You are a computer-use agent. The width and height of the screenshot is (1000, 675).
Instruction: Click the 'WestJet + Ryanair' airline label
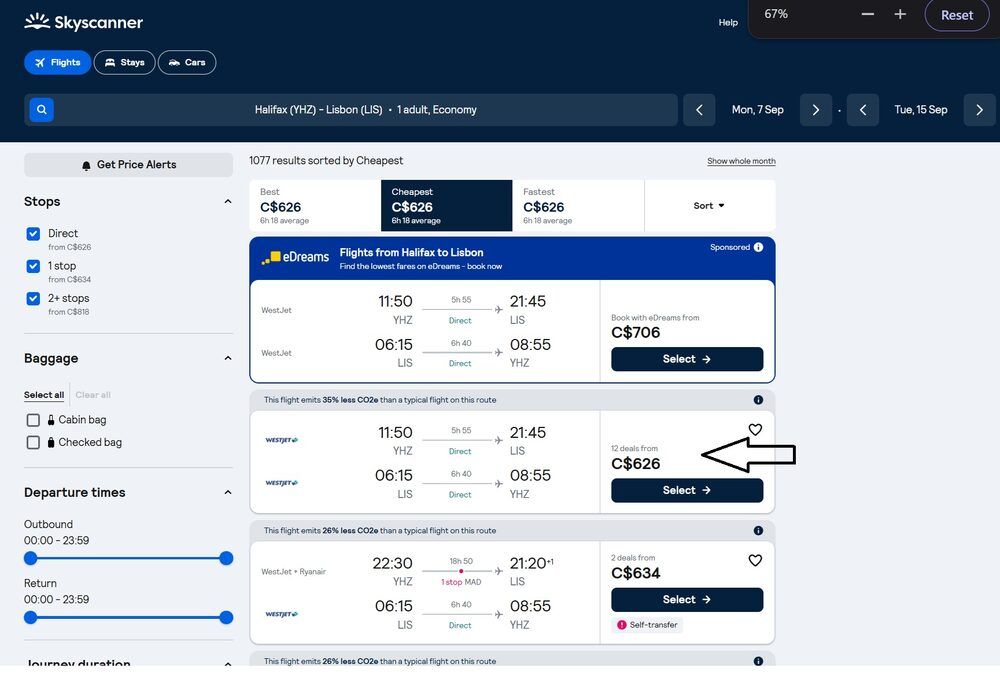tap(293, 572)
